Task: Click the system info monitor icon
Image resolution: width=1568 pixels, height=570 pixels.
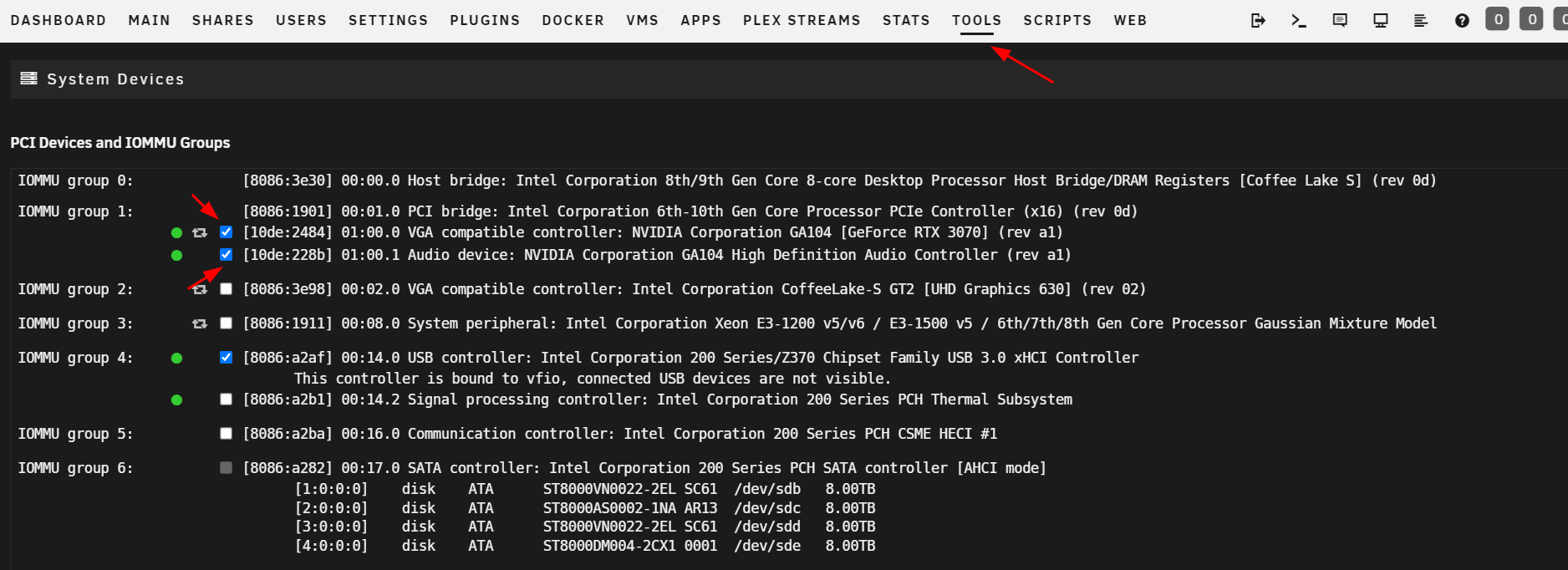Action: click(x=1381, y=20)
